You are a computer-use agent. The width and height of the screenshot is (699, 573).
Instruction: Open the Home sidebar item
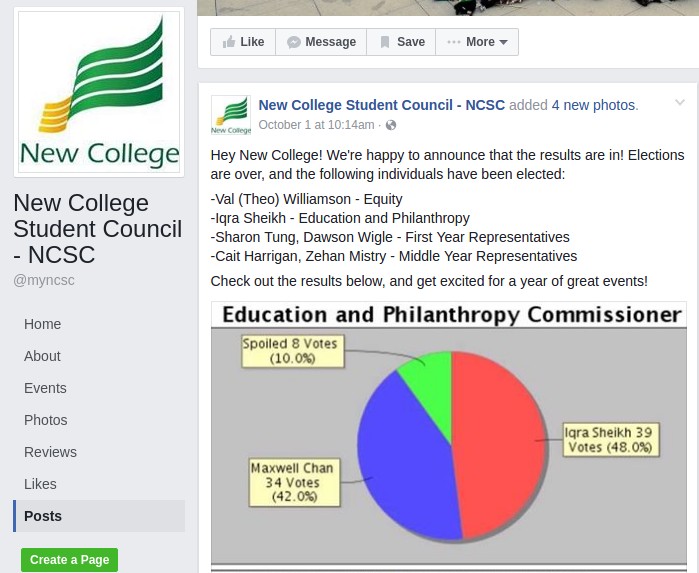click(43, 324)
